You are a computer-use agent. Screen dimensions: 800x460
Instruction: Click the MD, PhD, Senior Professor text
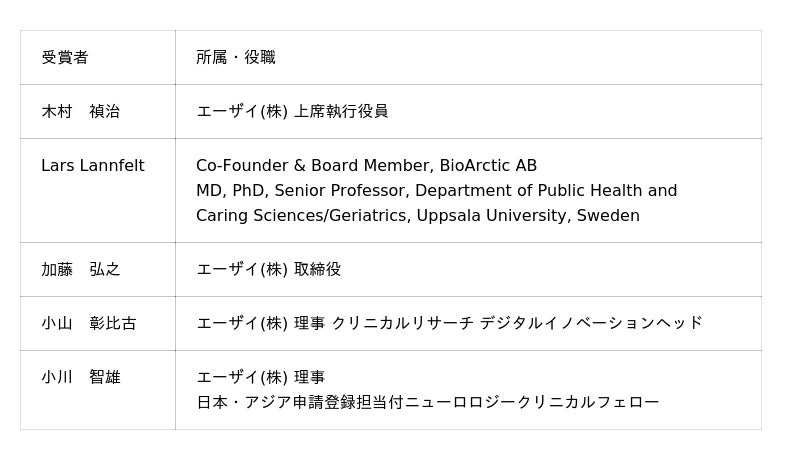pos(303,191)
